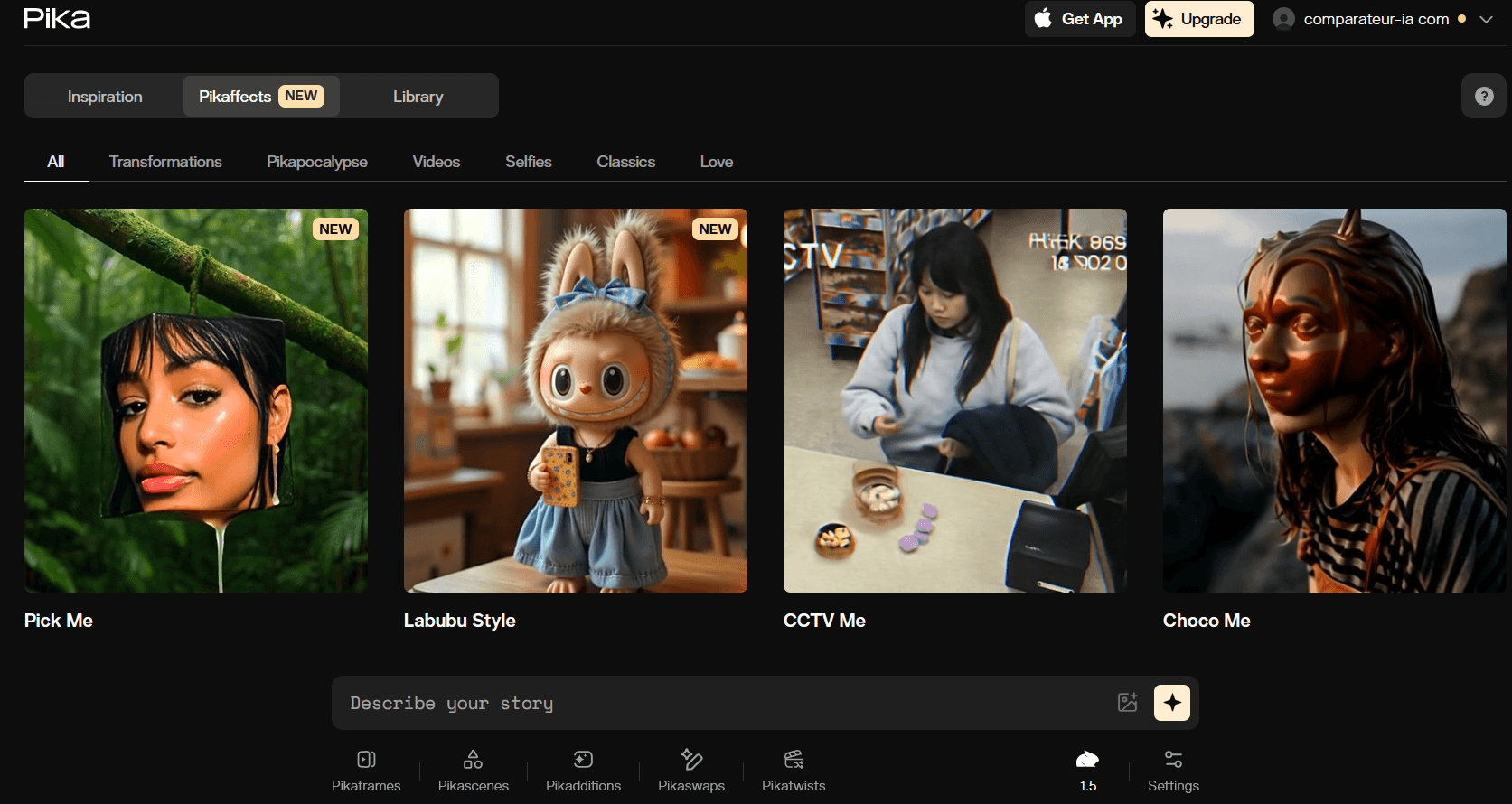The image size is (1512, 804).
Task: Click the Pikaframes icon
Action: click(366, 760)
